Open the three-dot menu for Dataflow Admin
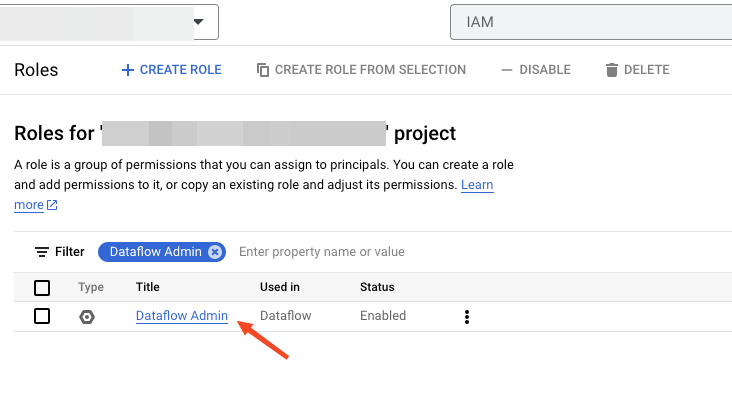Screen dimensions: 732x407 (466, 317)
